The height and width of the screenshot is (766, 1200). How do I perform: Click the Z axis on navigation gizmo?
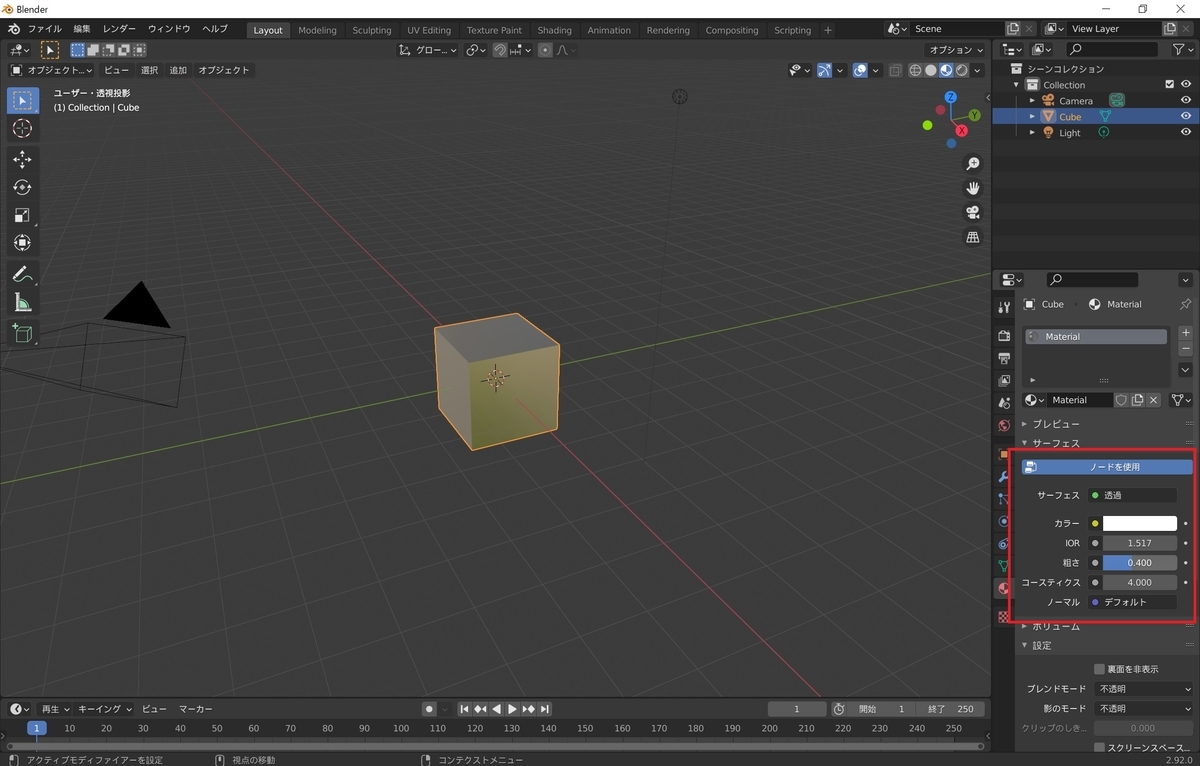pyautogui.click(x=950, y=97)
